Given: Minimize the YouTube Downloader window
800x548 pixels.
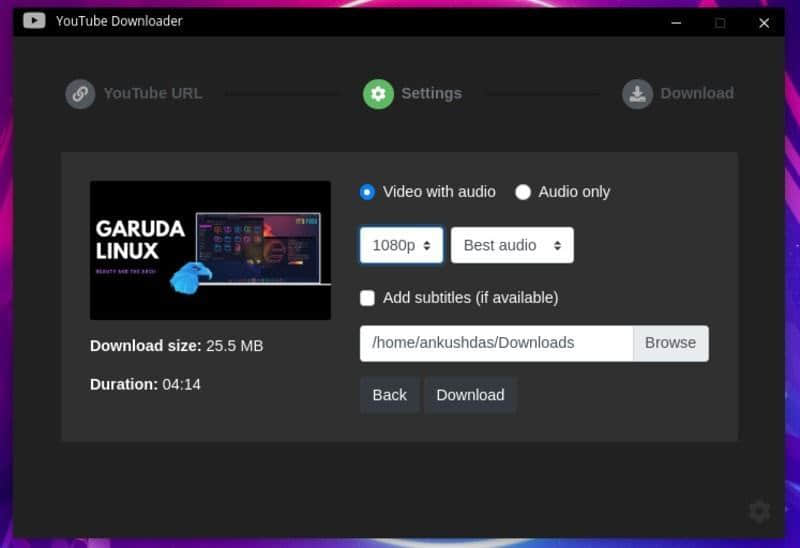Looking at the screenshot, I should 676,22.
